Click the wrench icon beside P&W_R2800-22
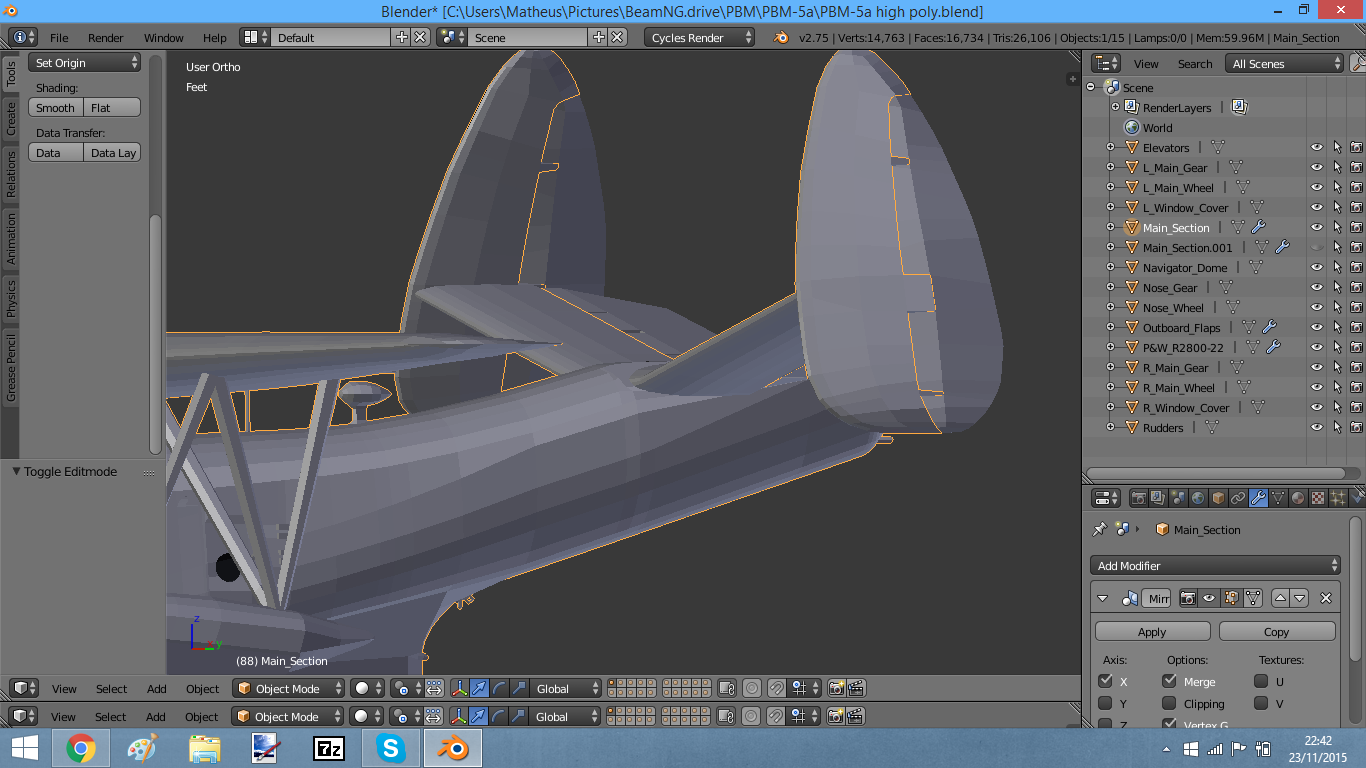This screenshot has height=768, width=1366. coord(1273,347)
